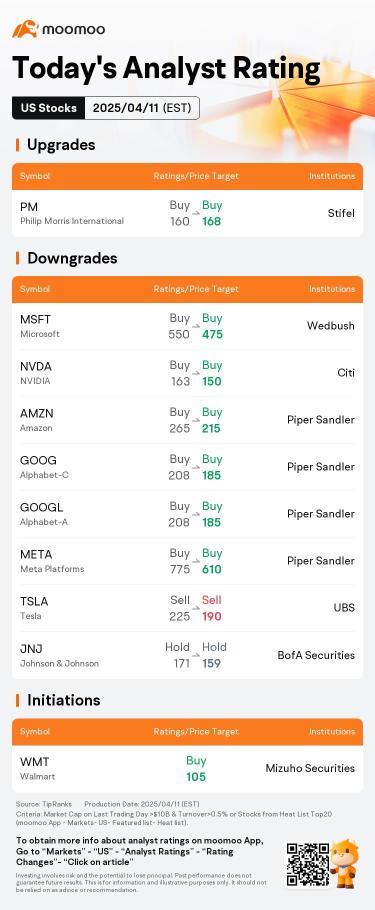Click the QR code image
The image size is (375, 910).
307,864
